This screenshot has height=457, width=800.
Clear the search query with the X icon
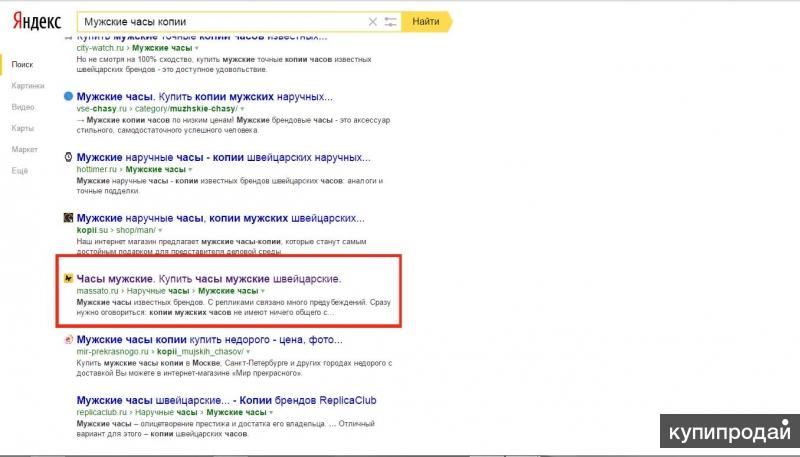pyautogui.click(x=372, y=22)
